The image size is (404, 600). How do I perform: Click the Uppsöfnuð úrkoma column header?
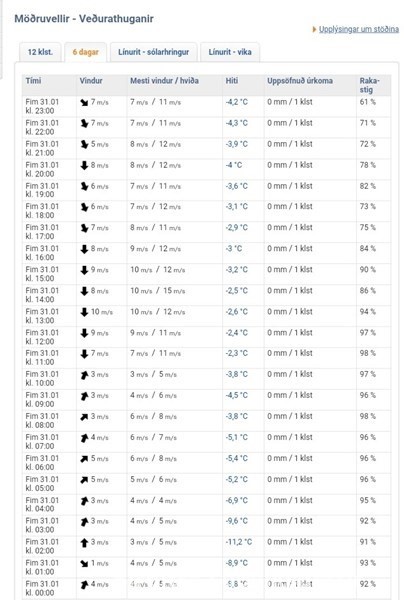300,81
